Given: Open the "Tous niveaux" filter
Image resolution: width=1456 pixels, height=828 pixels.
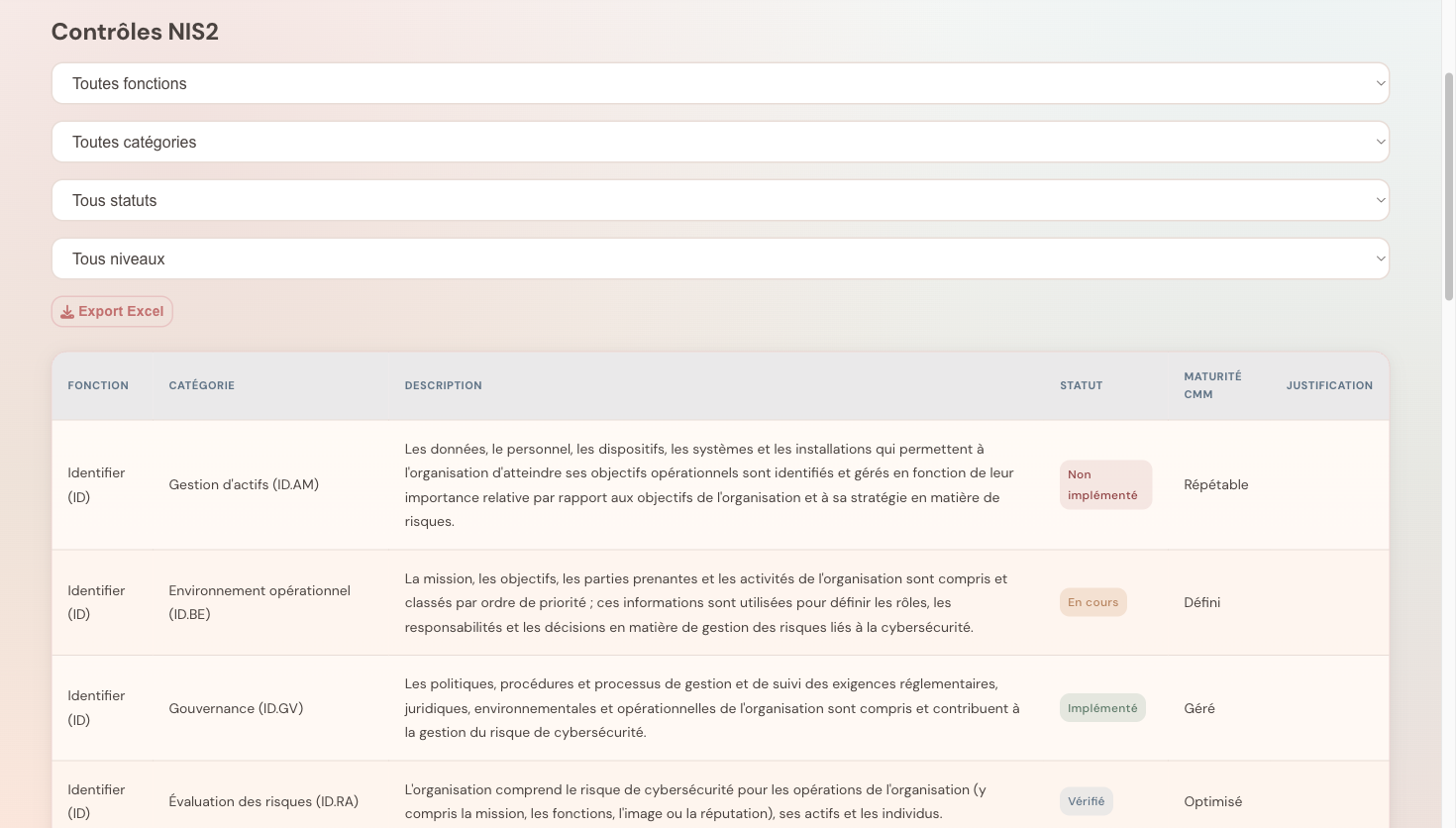Looking at the screenshot, I should 720,258.
